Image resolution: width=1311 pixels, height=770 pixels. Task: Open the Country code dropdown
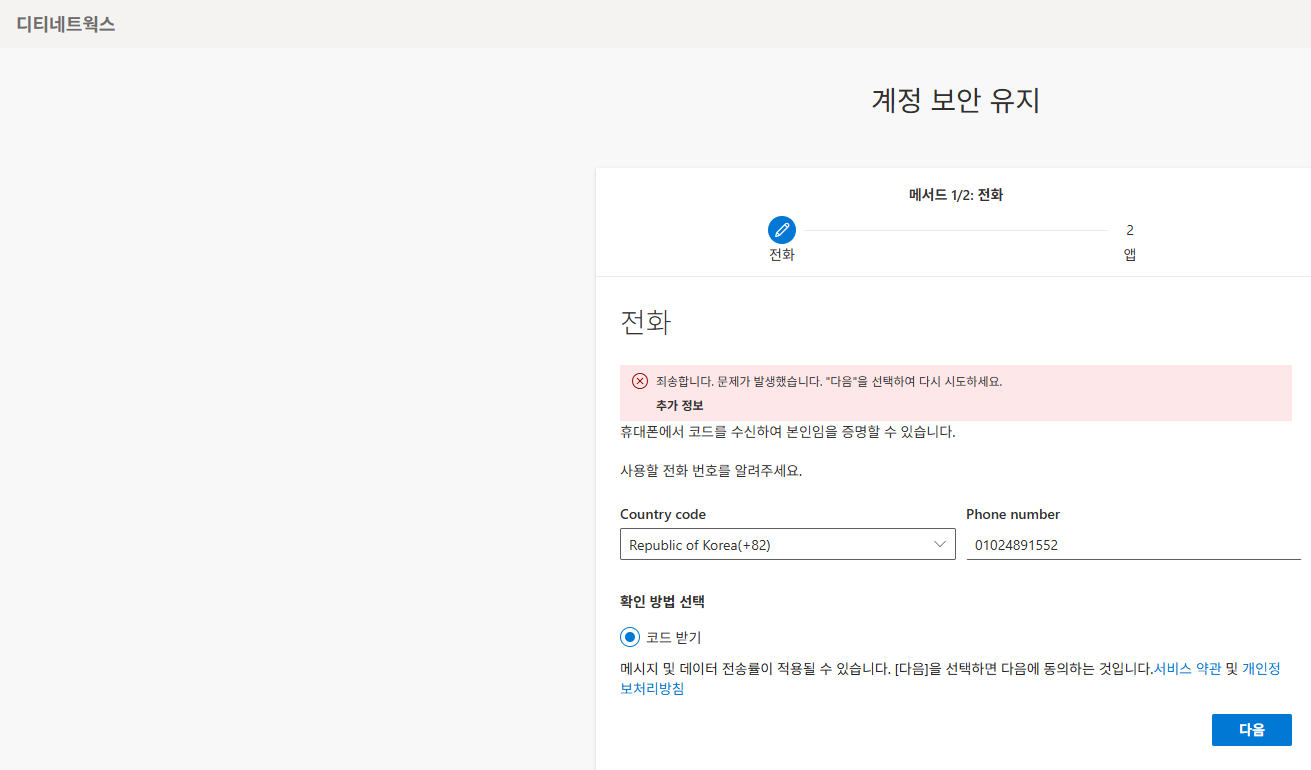point(788,545)
